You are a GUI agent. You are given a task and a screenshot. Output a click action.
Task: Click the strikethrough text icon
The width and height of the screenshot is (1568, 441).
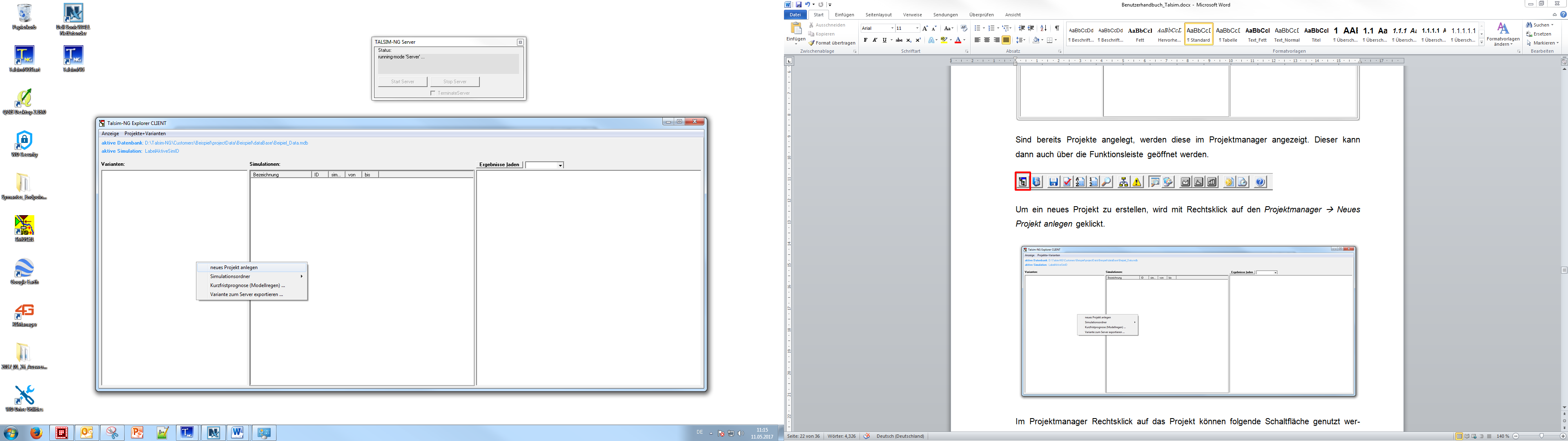[899, 40]
